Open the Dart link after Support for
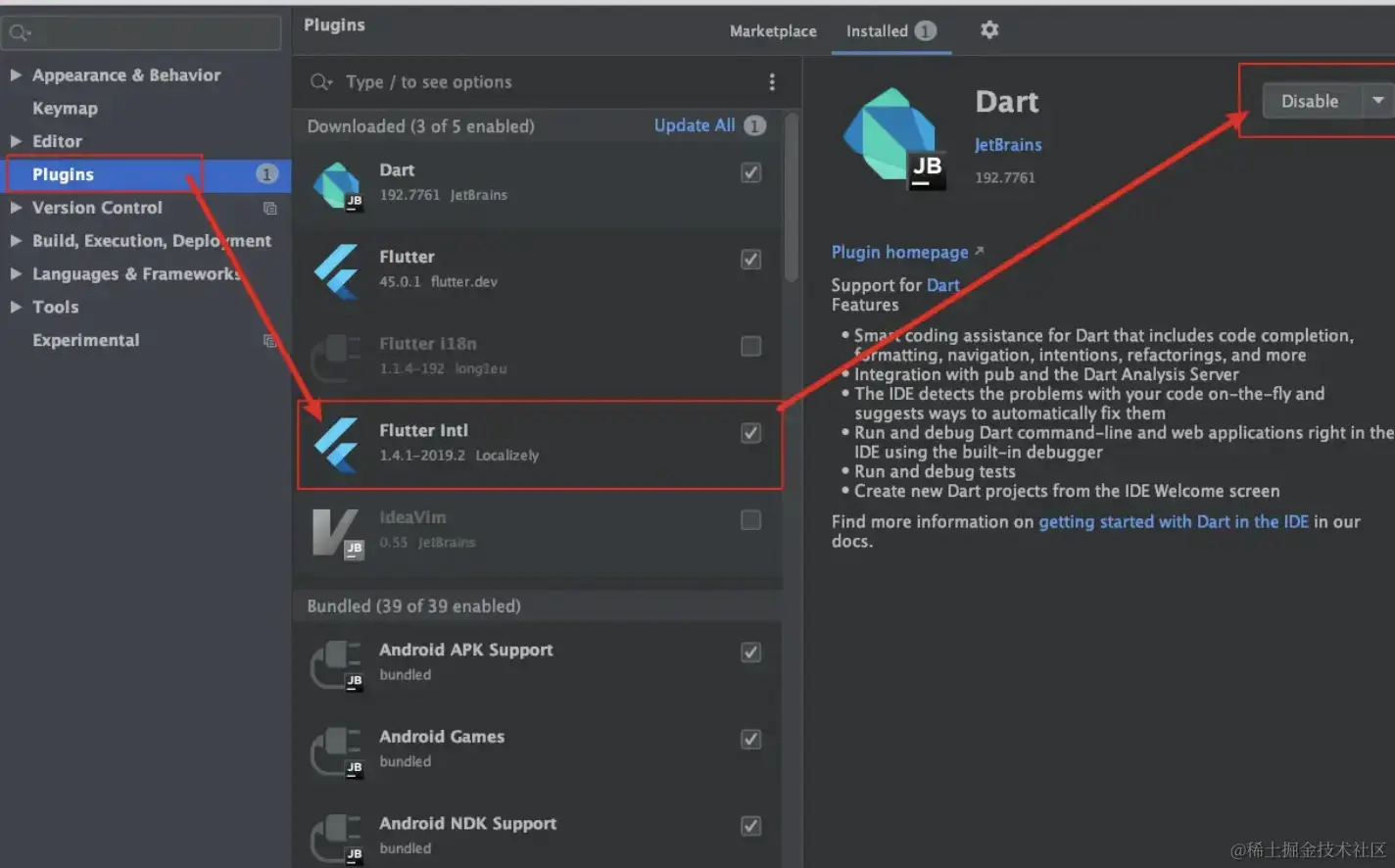The width and height of the screenshot is (1395, 868). click(x=942, y=285)
